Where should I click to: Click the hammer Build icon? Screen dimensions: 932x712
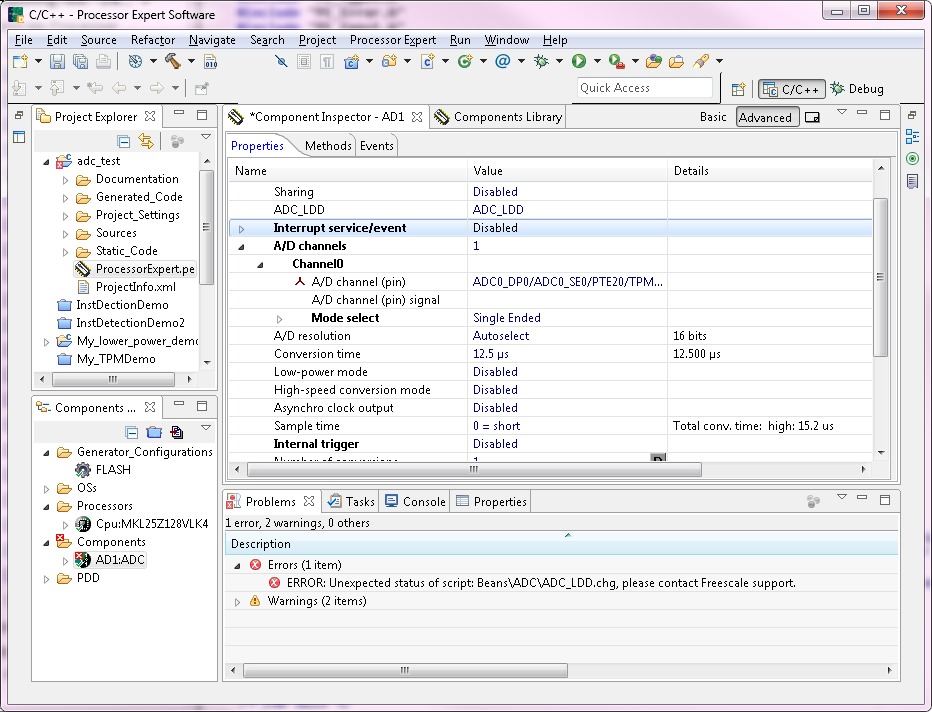pyautogui.click(x=172, y=62)
